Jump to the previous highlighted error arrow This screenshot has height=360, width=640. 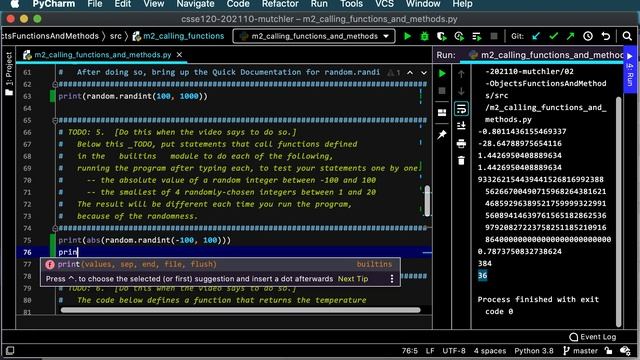410,73
